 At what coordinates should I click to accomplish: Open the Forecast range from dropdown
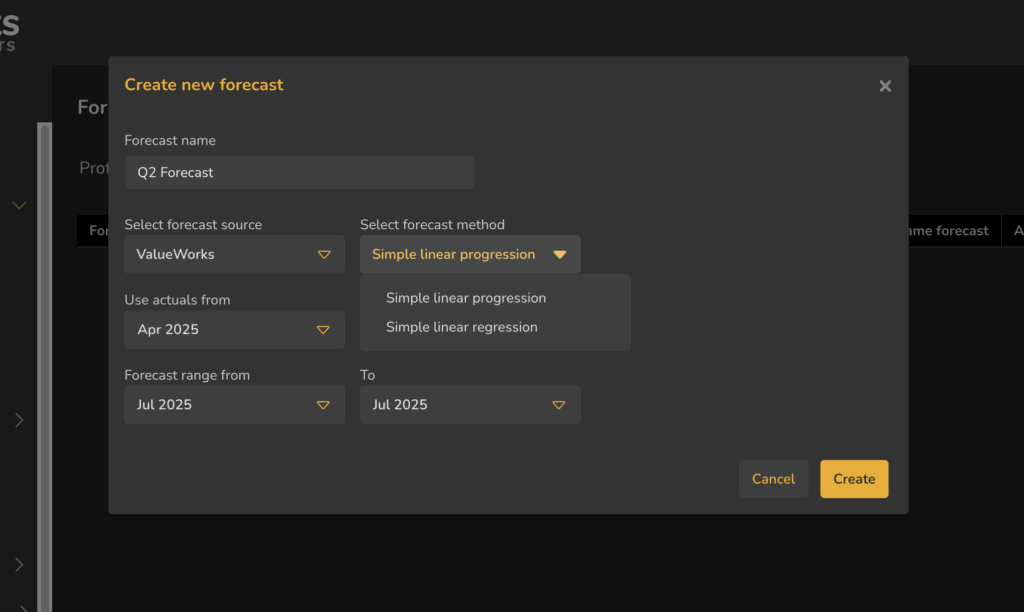pos(234,405)
